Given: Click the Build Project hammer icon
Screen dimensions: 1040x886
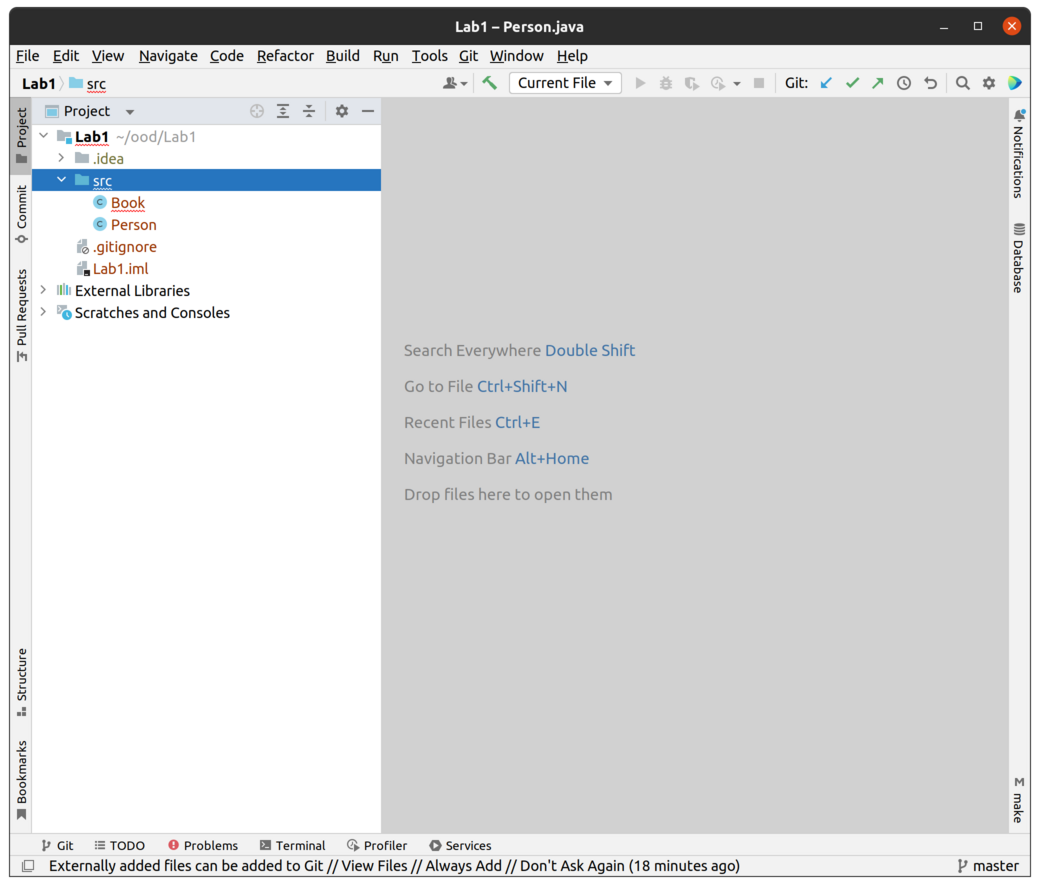Looking at the screenshot, I should point(489,83).
